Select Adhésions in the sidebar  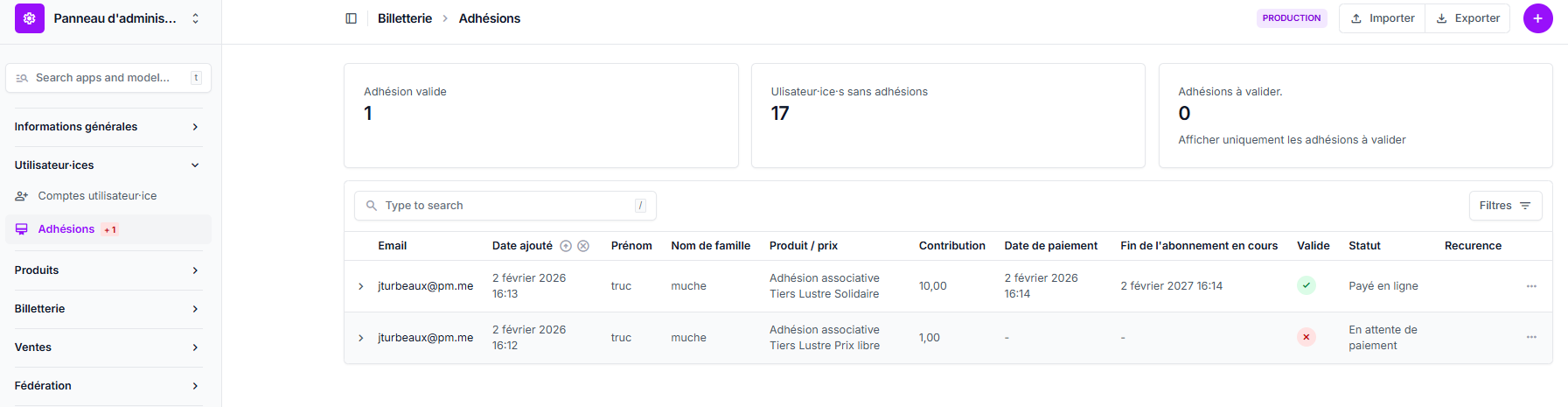[66, 229]
